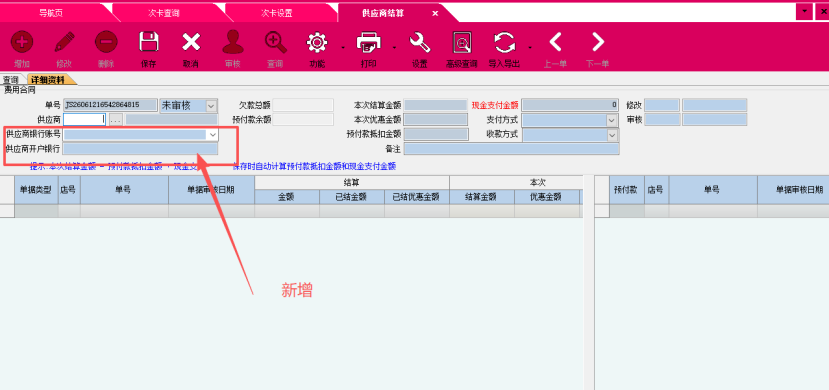Screen dimensions: 829x390
Task: Switch to the 导航页 tab
Action: [51, 13]
